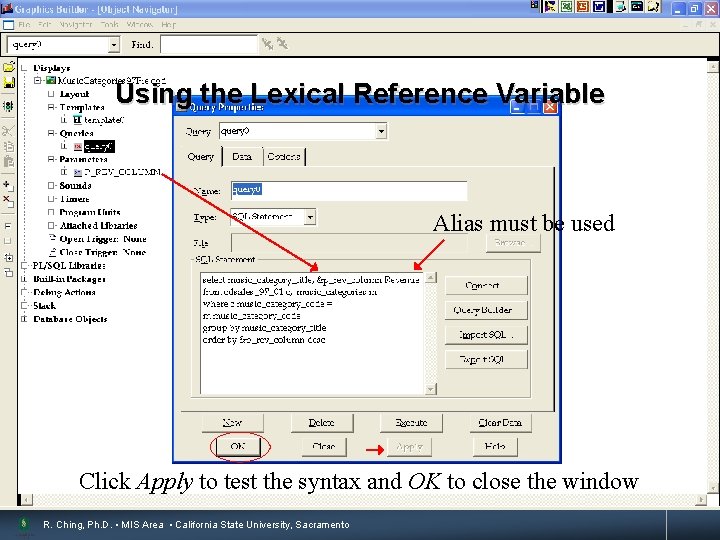Click the OK button

238,446
